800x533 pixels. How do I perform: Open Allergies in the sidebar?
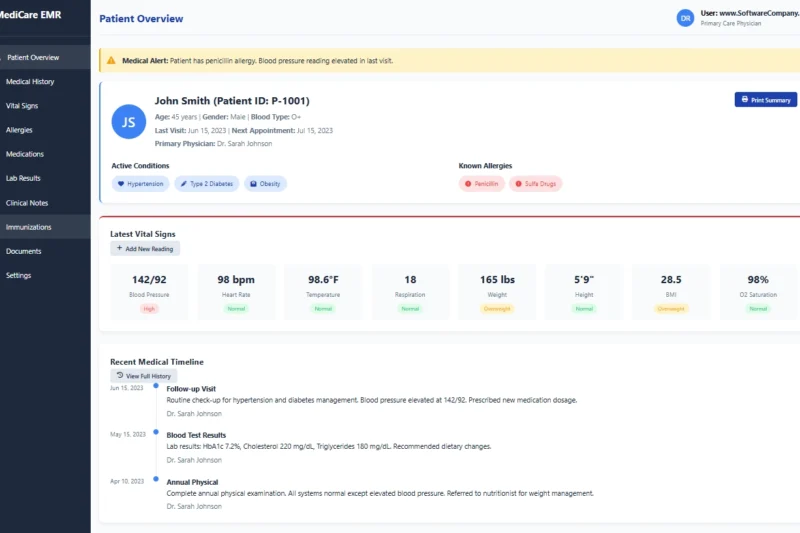(45, 130)
